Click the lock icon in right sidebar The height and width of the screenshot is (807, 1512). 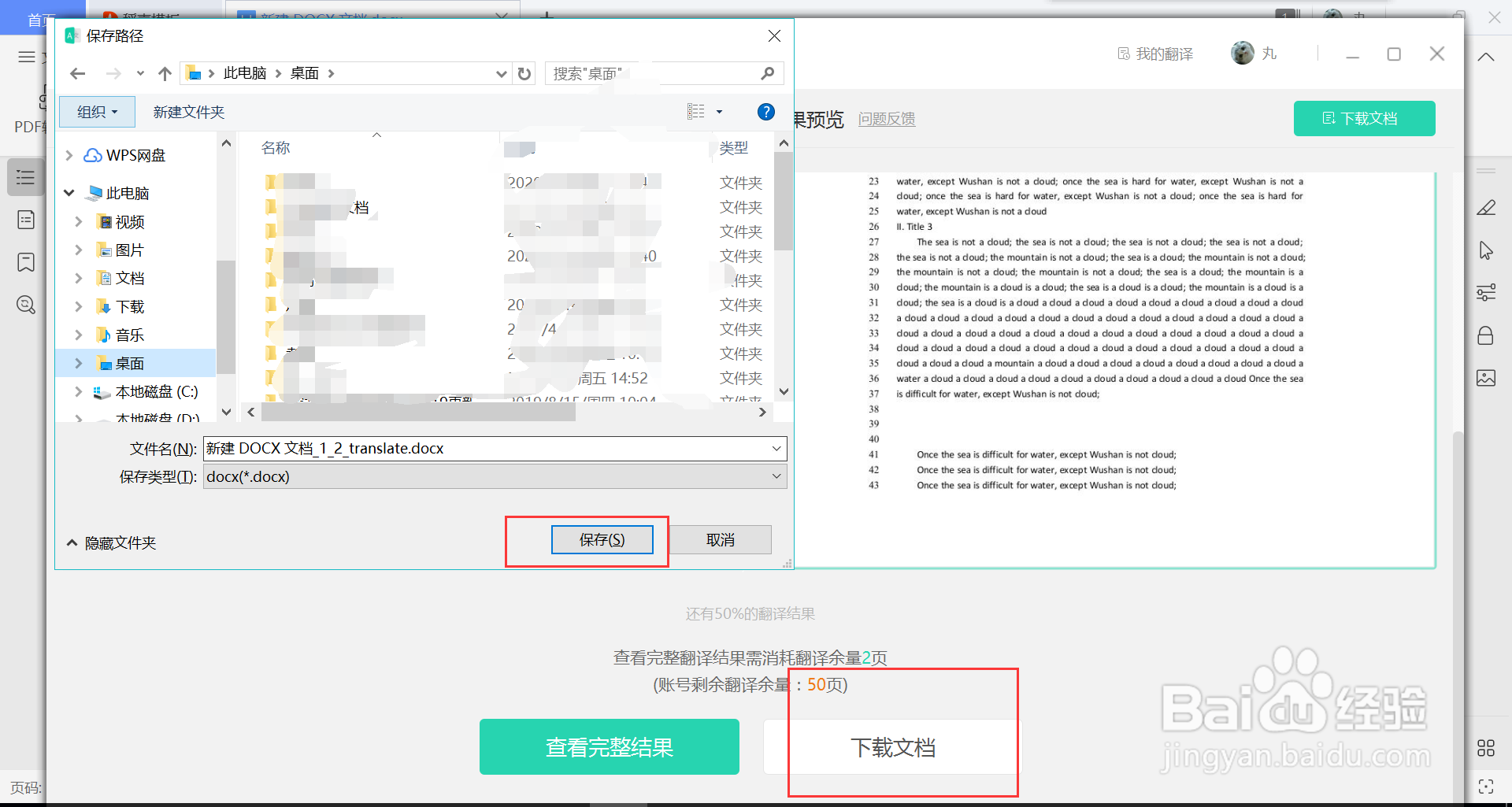coord(1486,335)
